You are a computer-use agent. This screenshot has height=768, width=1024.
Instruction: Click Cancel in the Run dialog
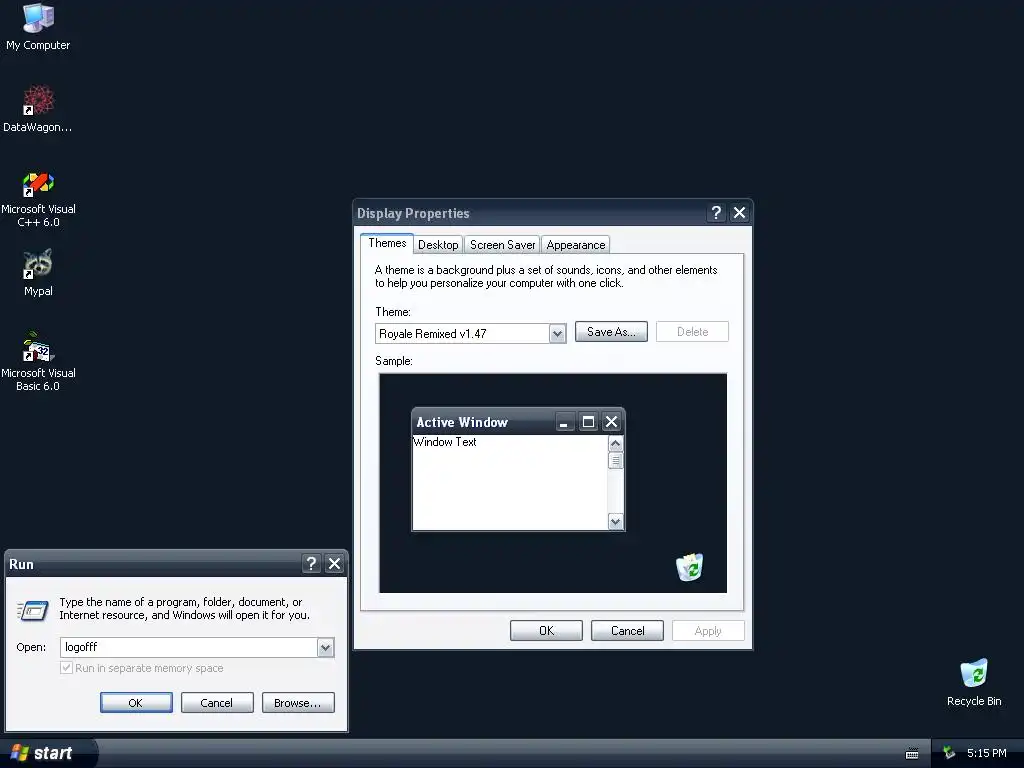coord(217,703)
